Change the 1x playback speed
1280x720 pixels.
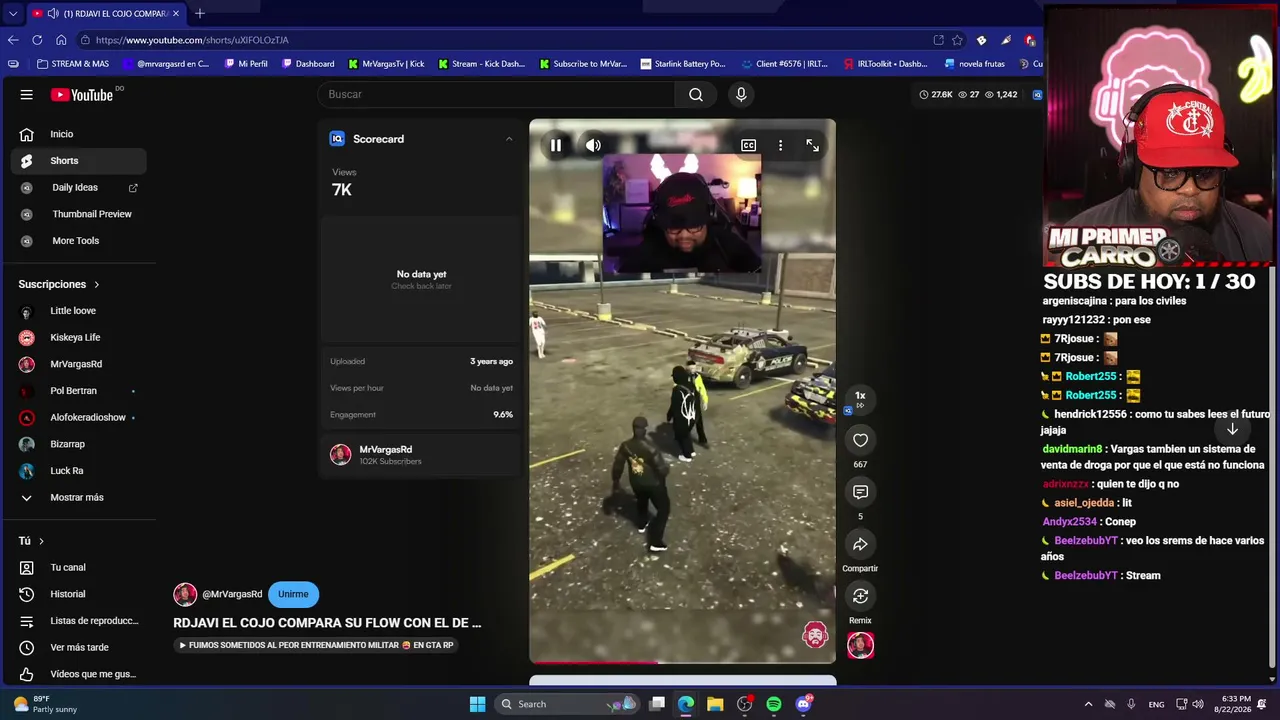click(860, 398)
